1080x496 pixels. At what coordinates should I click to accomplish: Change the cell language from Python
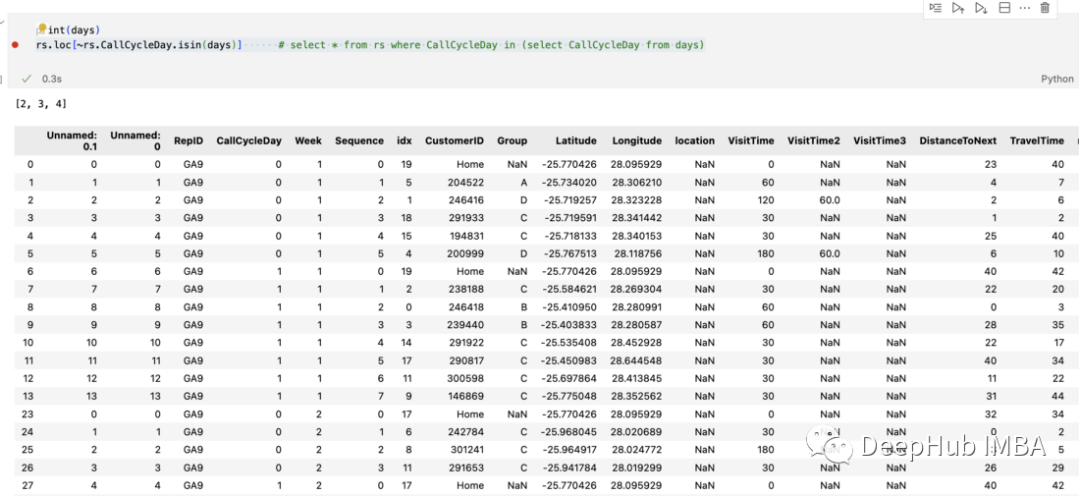coord(1056,79)
